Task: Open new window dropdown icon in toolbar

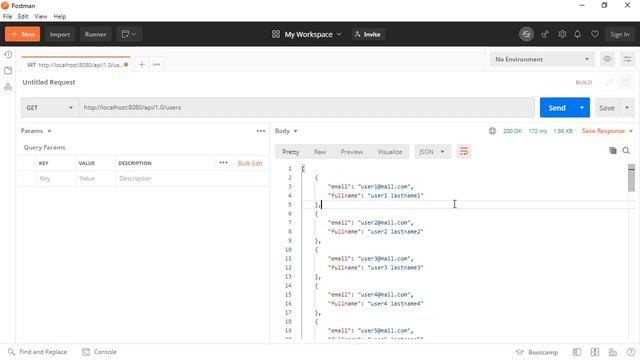Action: click(x=129, y=34)
